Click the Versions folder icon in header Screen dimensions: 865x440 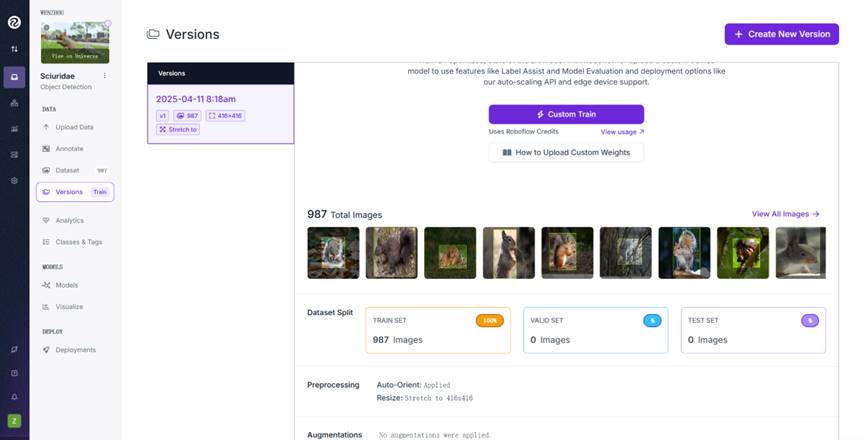[153, 34]
